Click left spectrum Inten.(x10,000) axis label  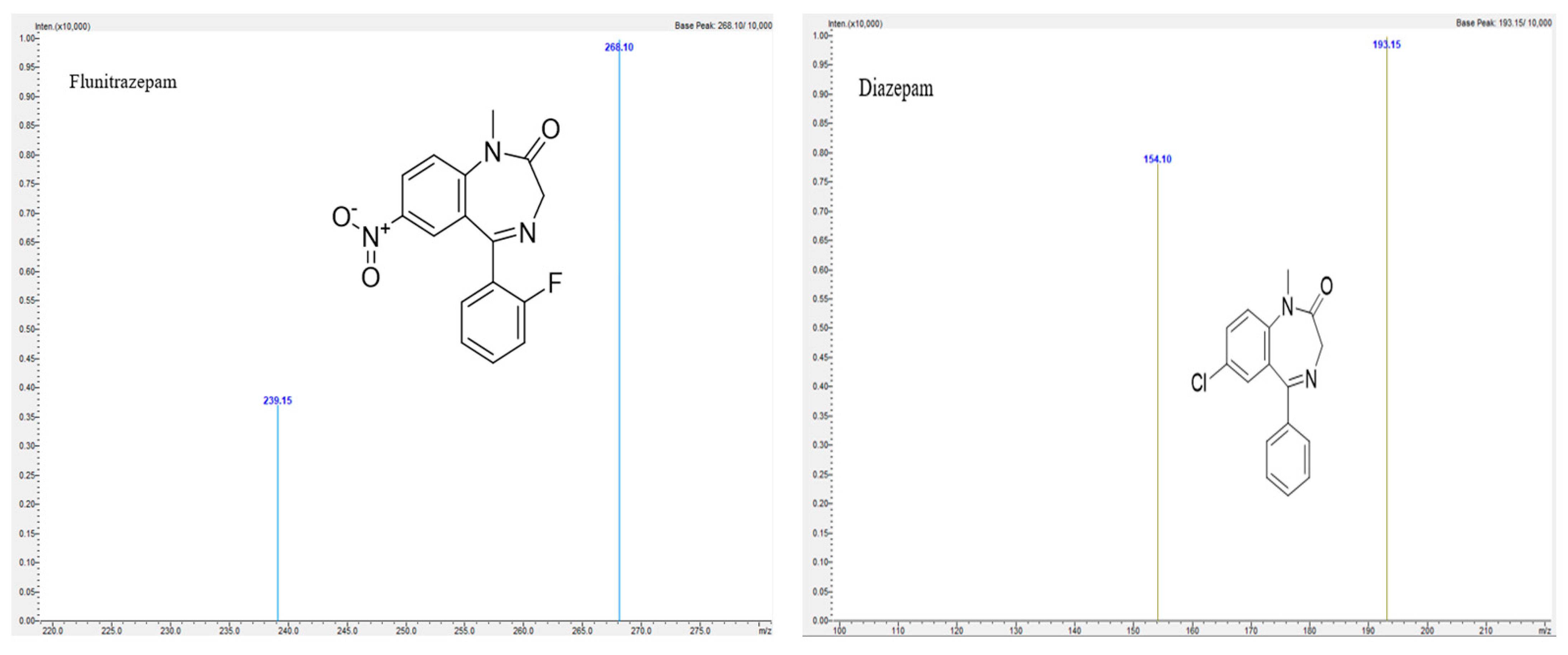click(x=62, y=26)
